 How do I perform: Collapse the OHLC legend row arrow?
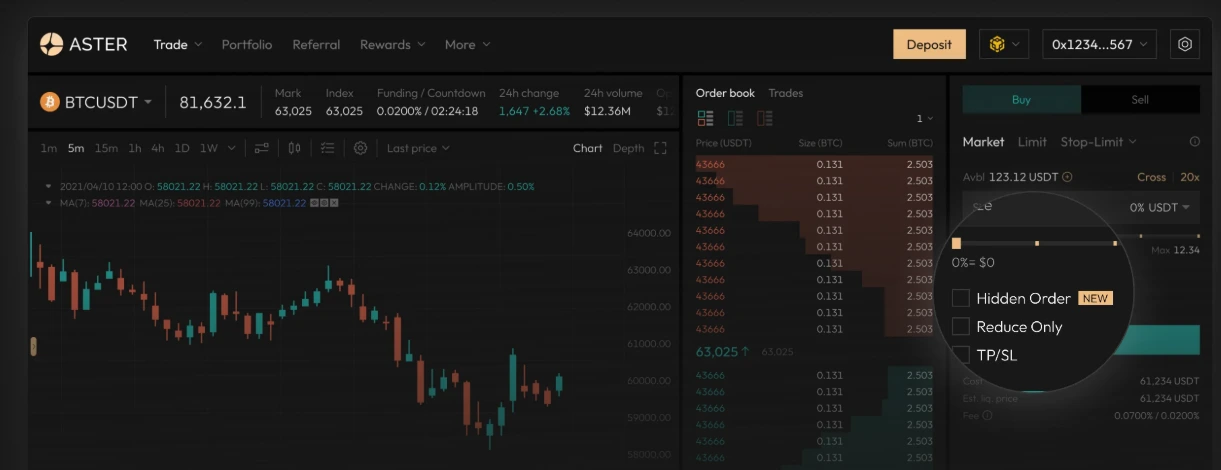coord(50,187)
